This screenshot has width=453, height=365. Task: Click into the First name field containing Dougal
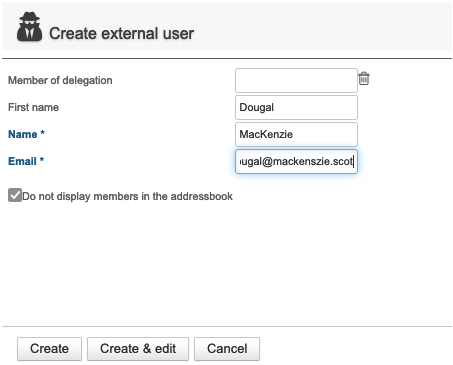tap(296, 108)
